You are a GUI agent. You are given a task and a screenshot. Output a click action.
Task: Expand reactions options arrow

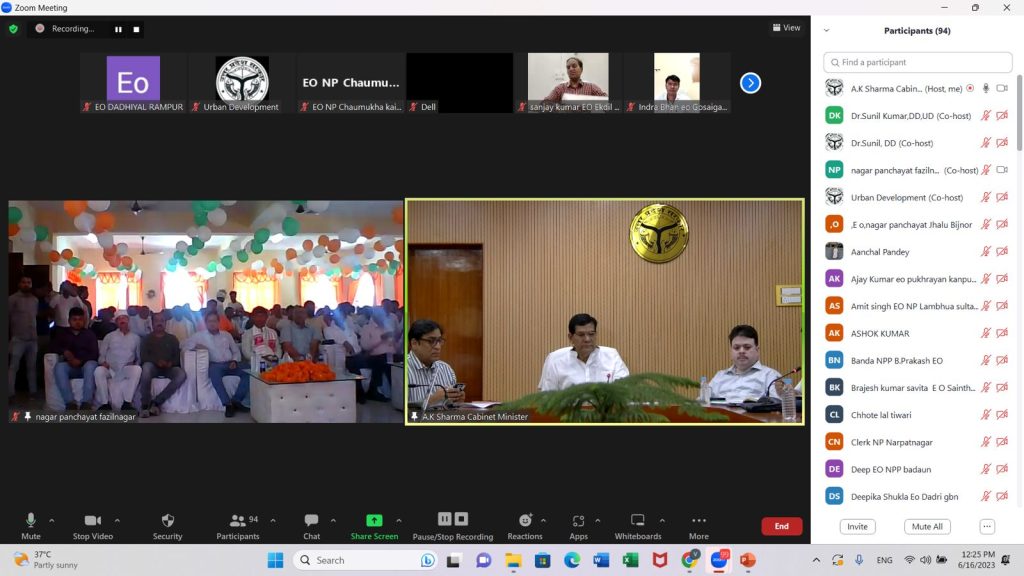coord(543,520)
